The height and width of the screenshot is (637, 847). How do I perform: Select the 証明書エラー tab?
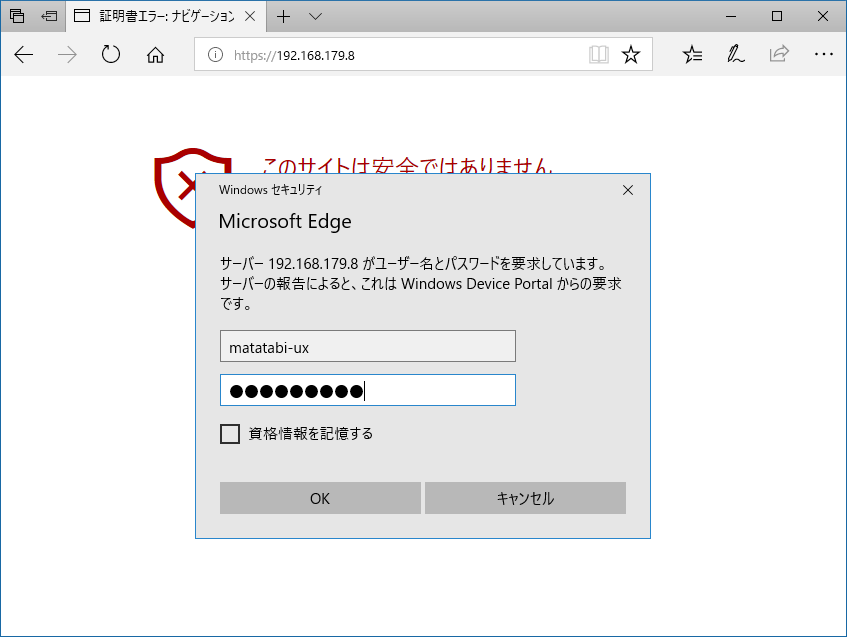point(165,16)
